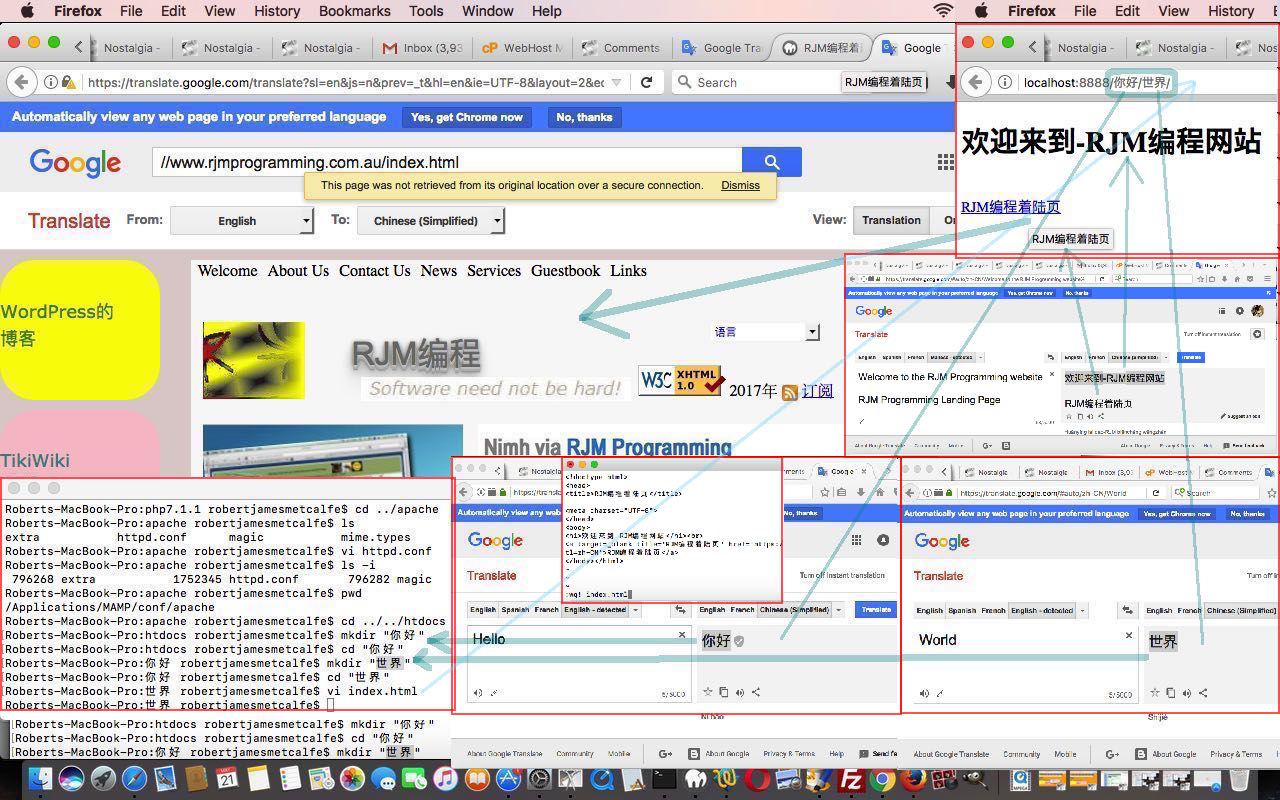Switch to the WebHost tab
This screenshot has width=1280, height=800.
tap(522, 47)
